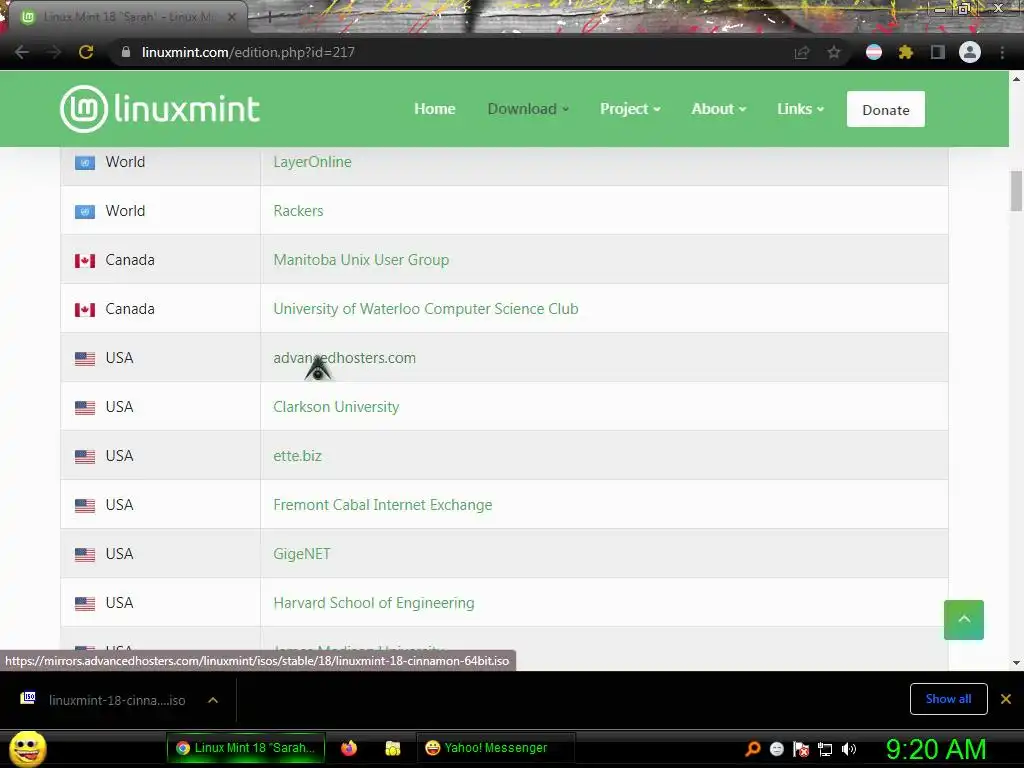Click the flag with red X tray icon
Viewport: 1024px width, 768px height.
(x=801, y=749)
